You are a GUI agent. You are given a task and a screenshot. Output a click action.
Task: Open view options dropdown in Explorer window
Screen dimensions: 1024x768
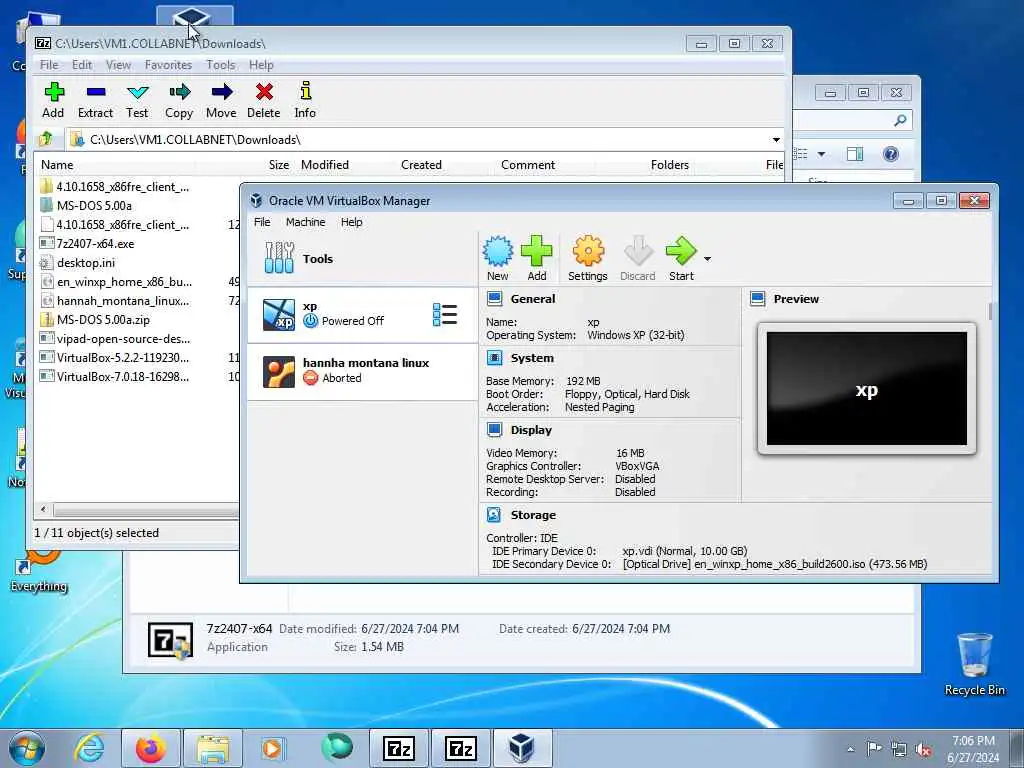(822, 154)
